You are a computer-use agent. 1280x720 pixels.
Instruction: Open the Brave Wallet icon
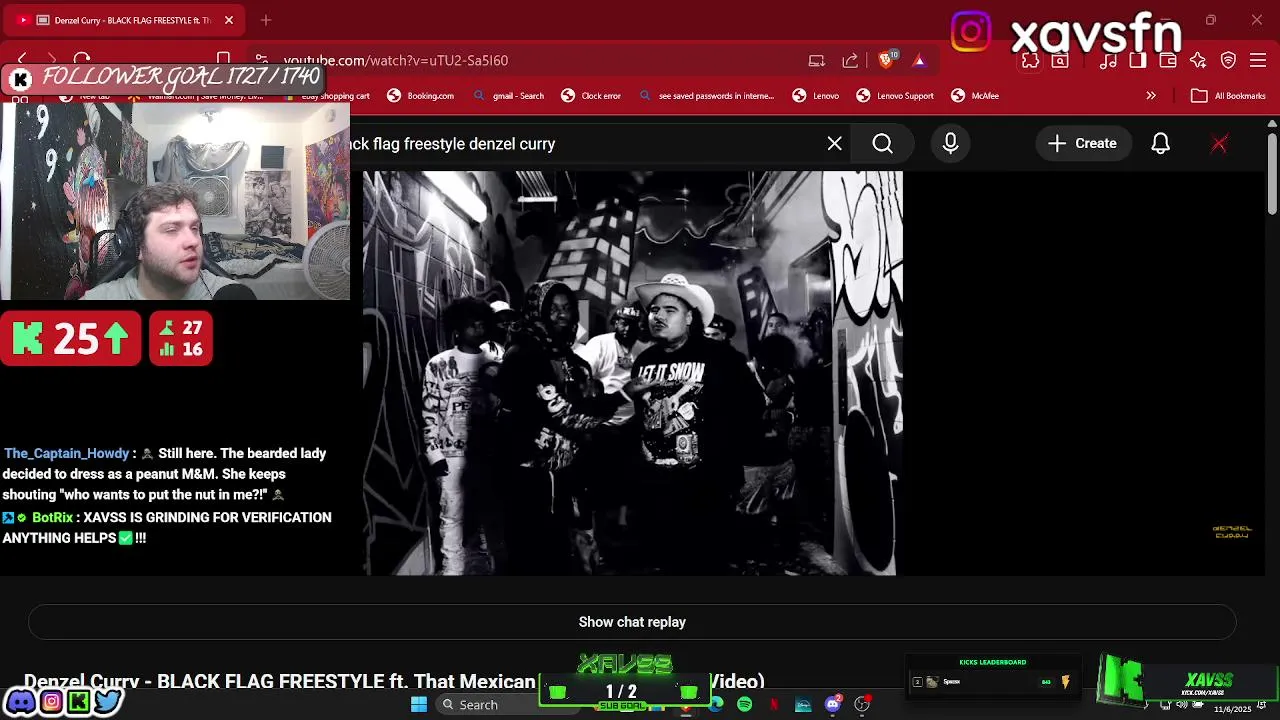tap(1168, 60)
